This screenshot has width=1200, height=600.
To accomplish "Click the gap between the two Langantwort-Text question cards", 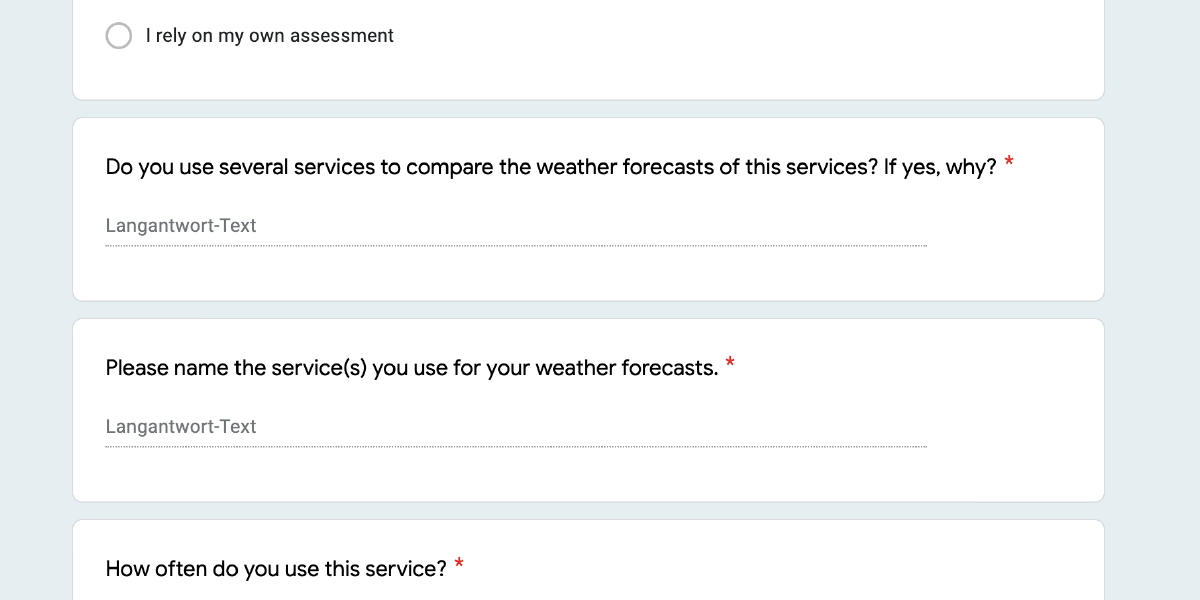I will coord(588,310).
